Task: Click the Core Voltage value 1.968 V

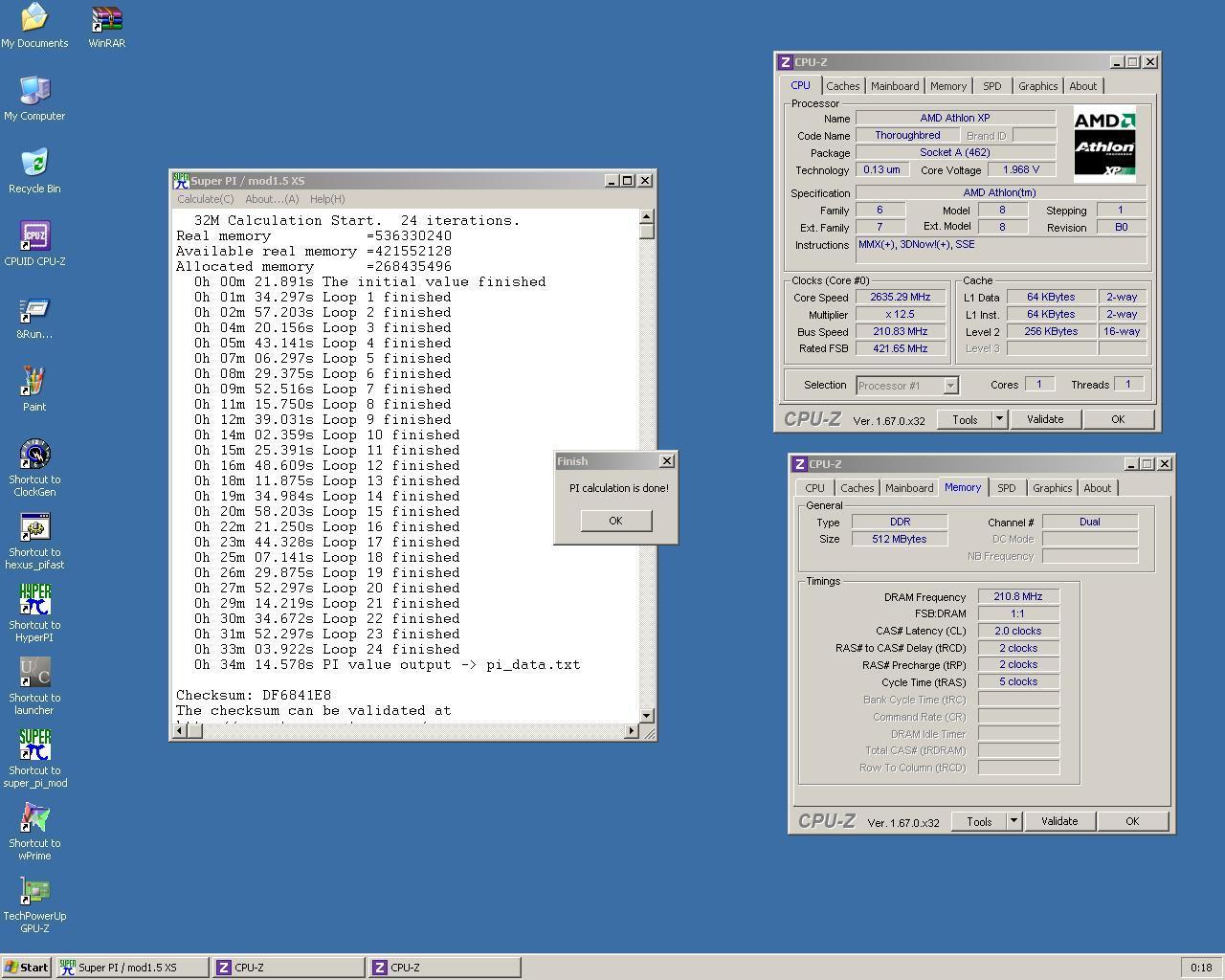Action: 1021,169
